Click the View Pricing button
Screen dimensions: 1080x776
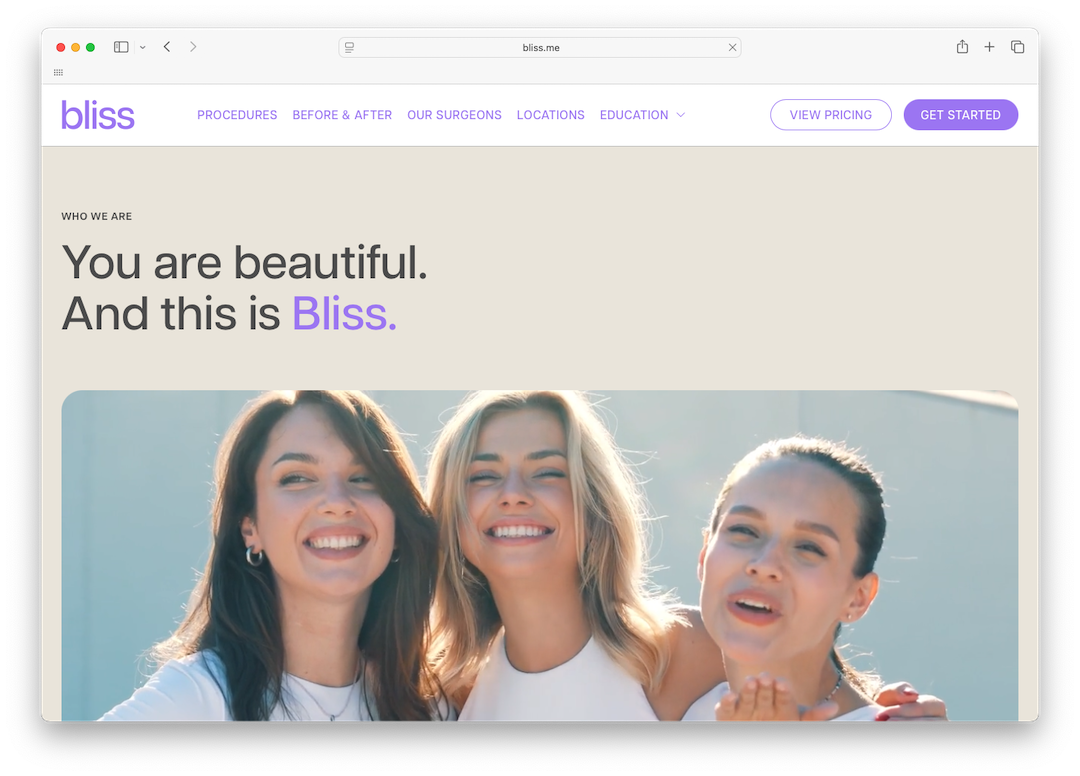coord(831,115)
